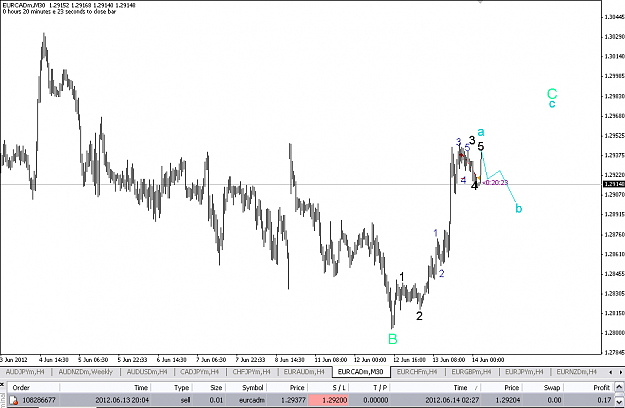Click the 0:20:23 bar countdown label

[495, 182]
